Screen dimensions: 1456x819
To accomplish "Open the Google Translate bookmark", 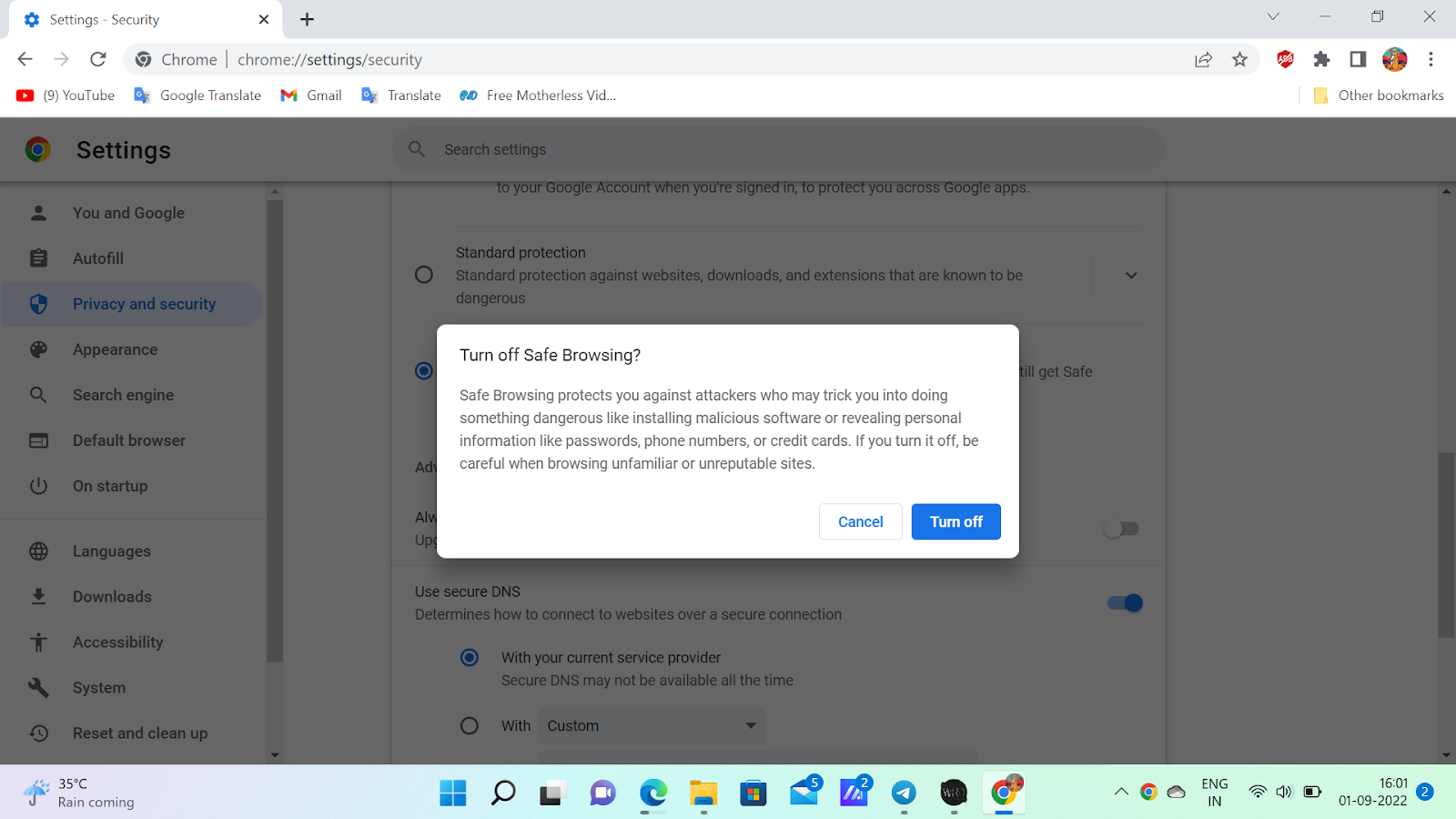I will (197, 96).
